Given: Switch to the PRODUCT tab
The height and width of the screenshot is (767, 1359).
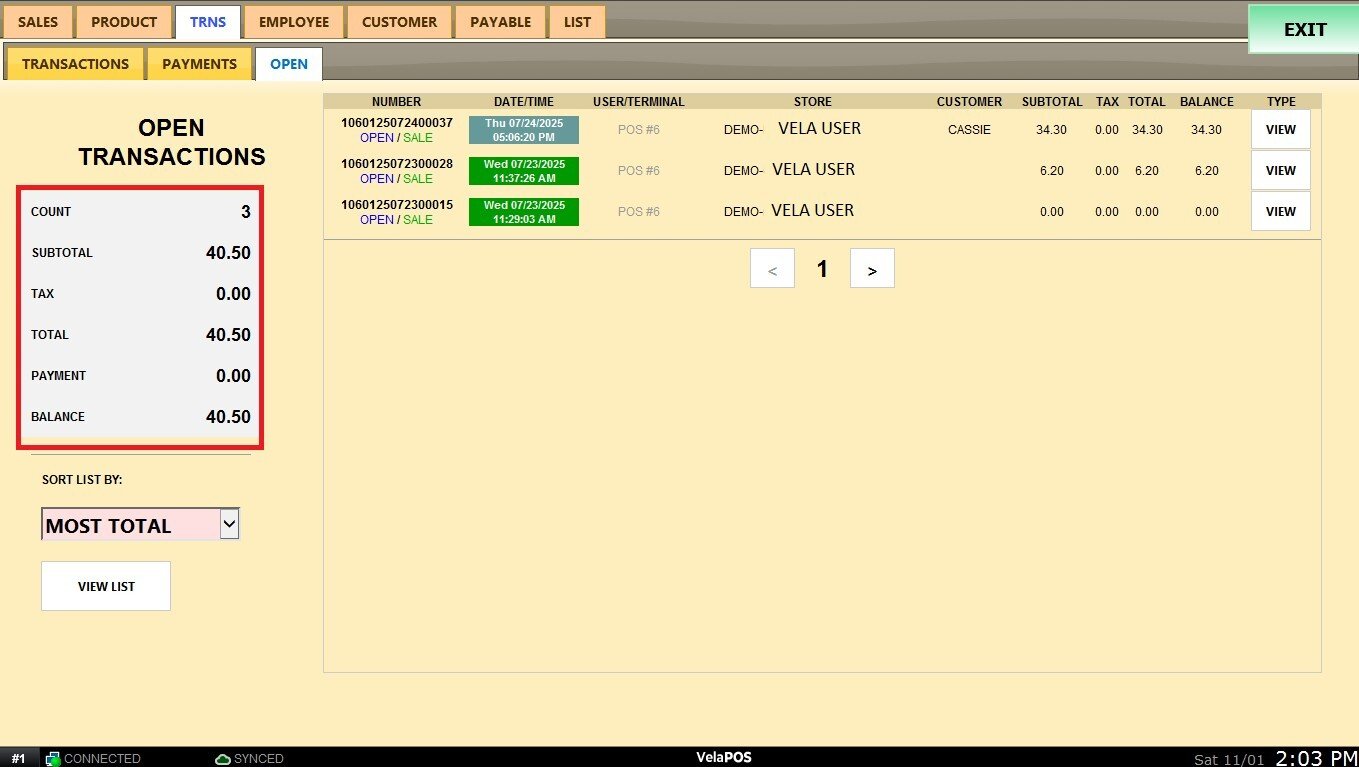Looking at the screenshot, I should (124, 22).
